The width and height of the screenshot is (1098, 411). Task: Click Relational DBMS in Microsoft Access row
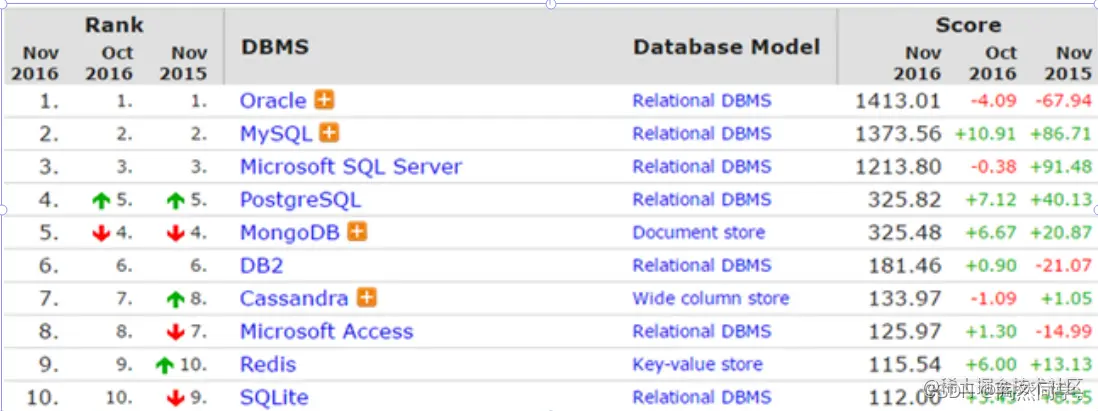(702, 331)
